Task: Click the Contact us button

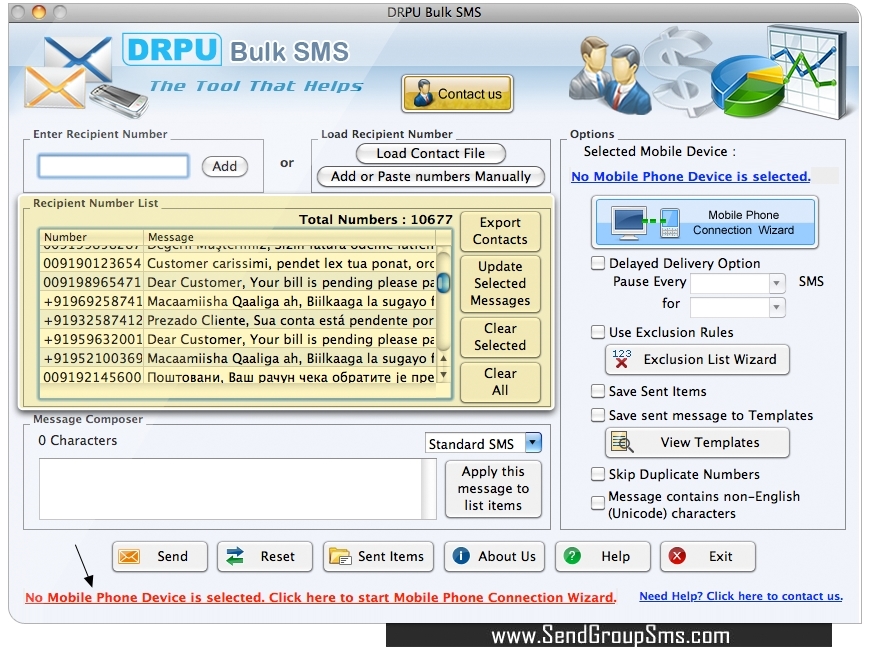Action: pos(457,94)
